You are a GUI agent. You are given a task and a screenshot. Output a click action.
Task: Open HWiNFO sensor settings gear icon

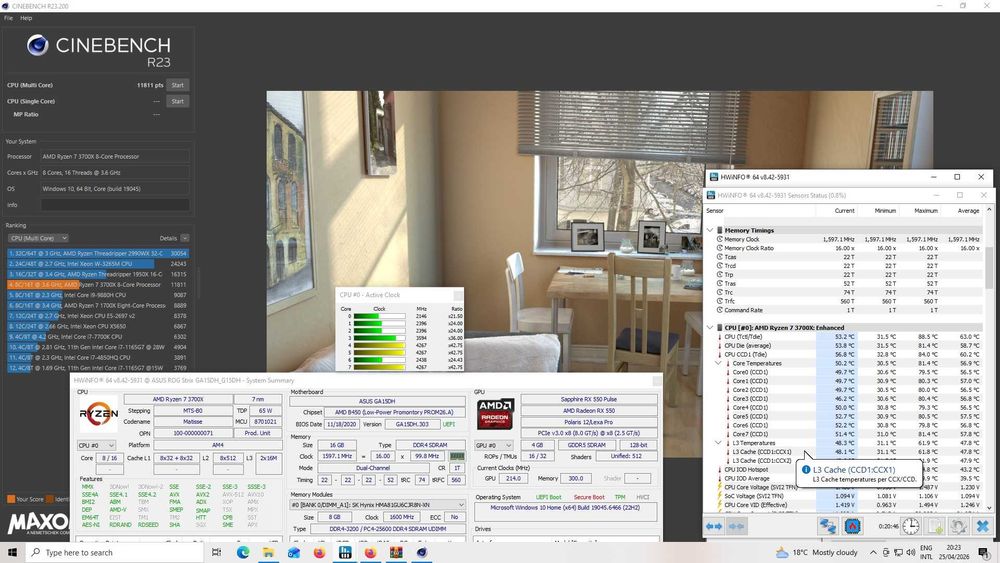(x=958, y=526)
